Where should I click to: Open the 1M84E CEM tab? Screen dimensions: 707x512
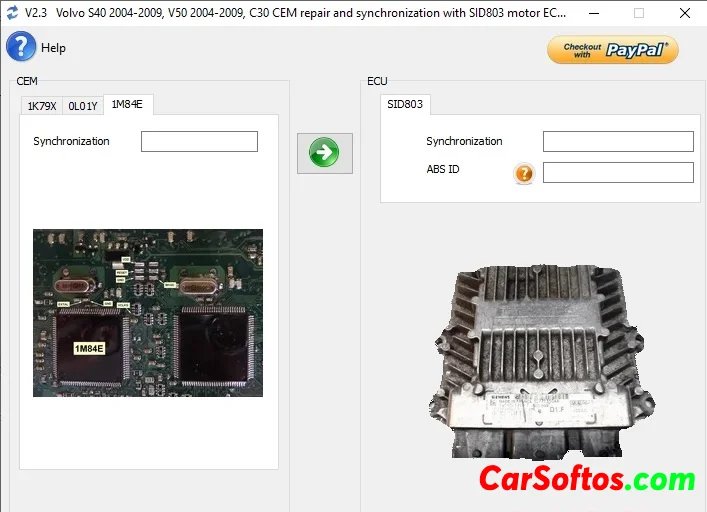[x=127, y=104]
